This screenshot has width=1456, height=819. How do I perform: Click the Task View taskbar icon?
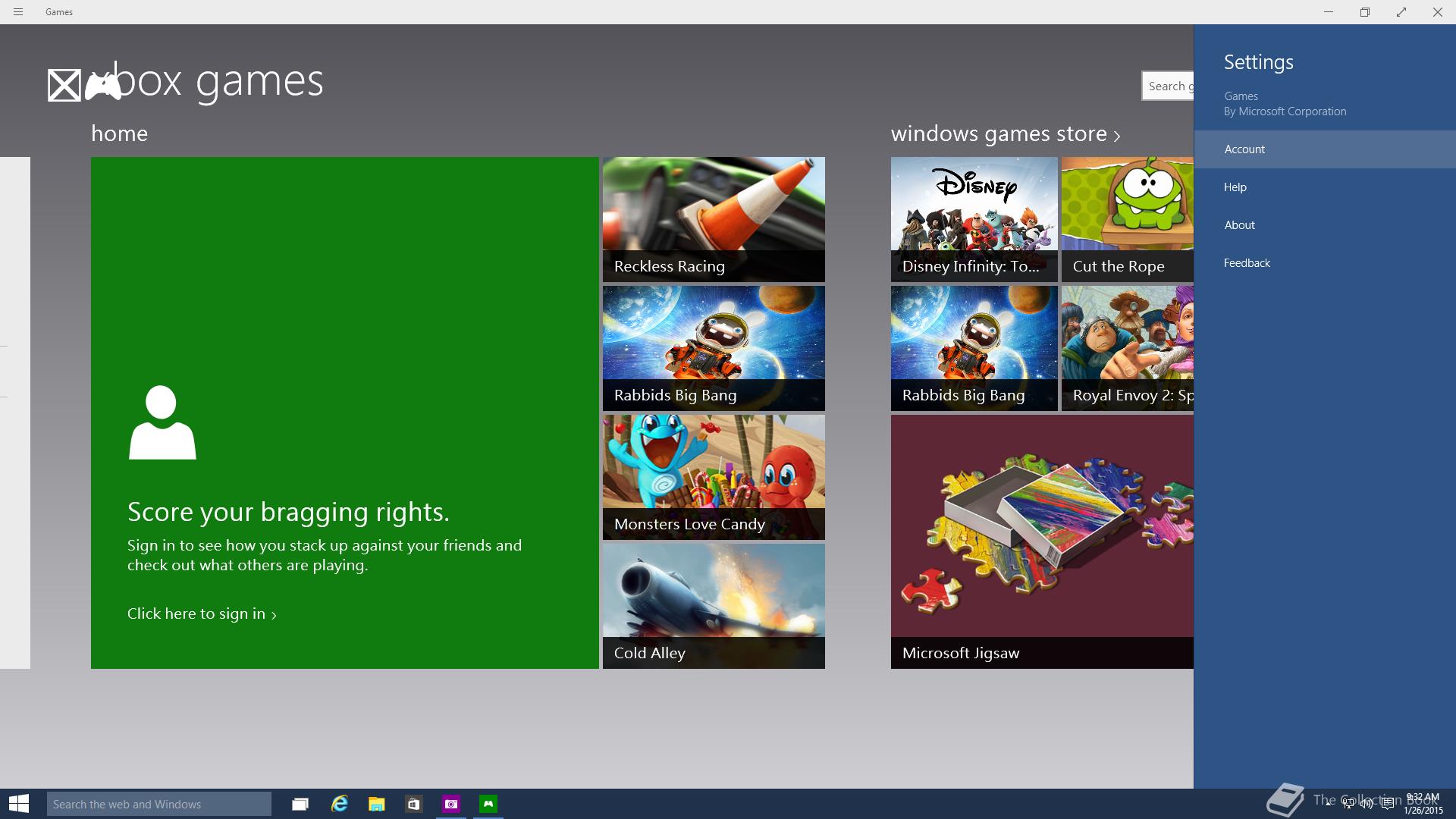coord(300,804)
